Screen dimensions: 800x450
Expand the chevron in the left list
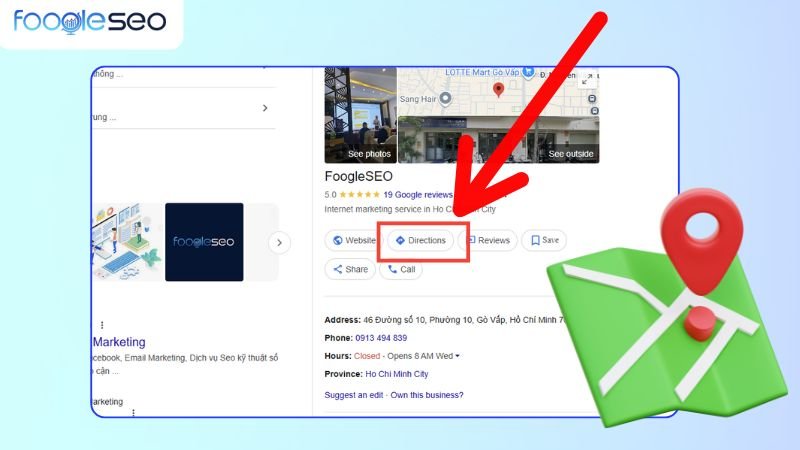click(x=265, y=108)
